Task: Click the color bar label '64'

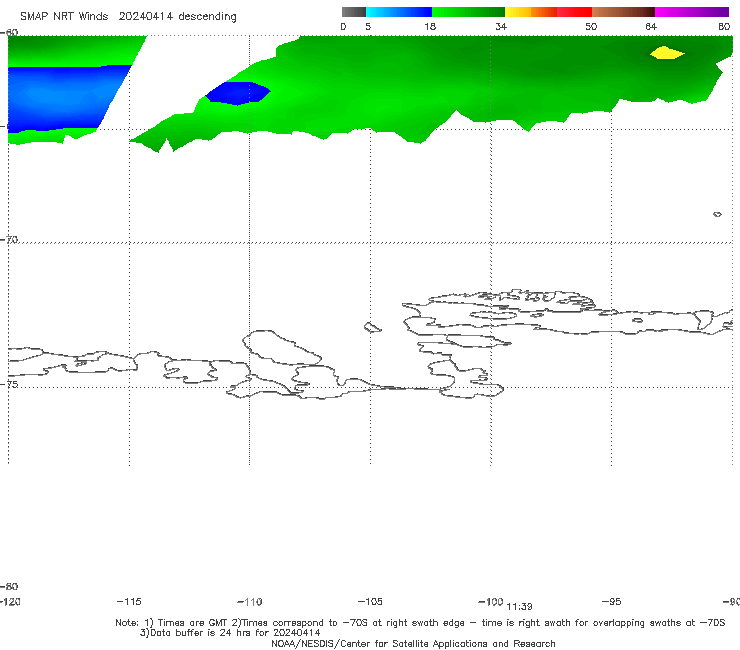Action: [x=651, y=27]
